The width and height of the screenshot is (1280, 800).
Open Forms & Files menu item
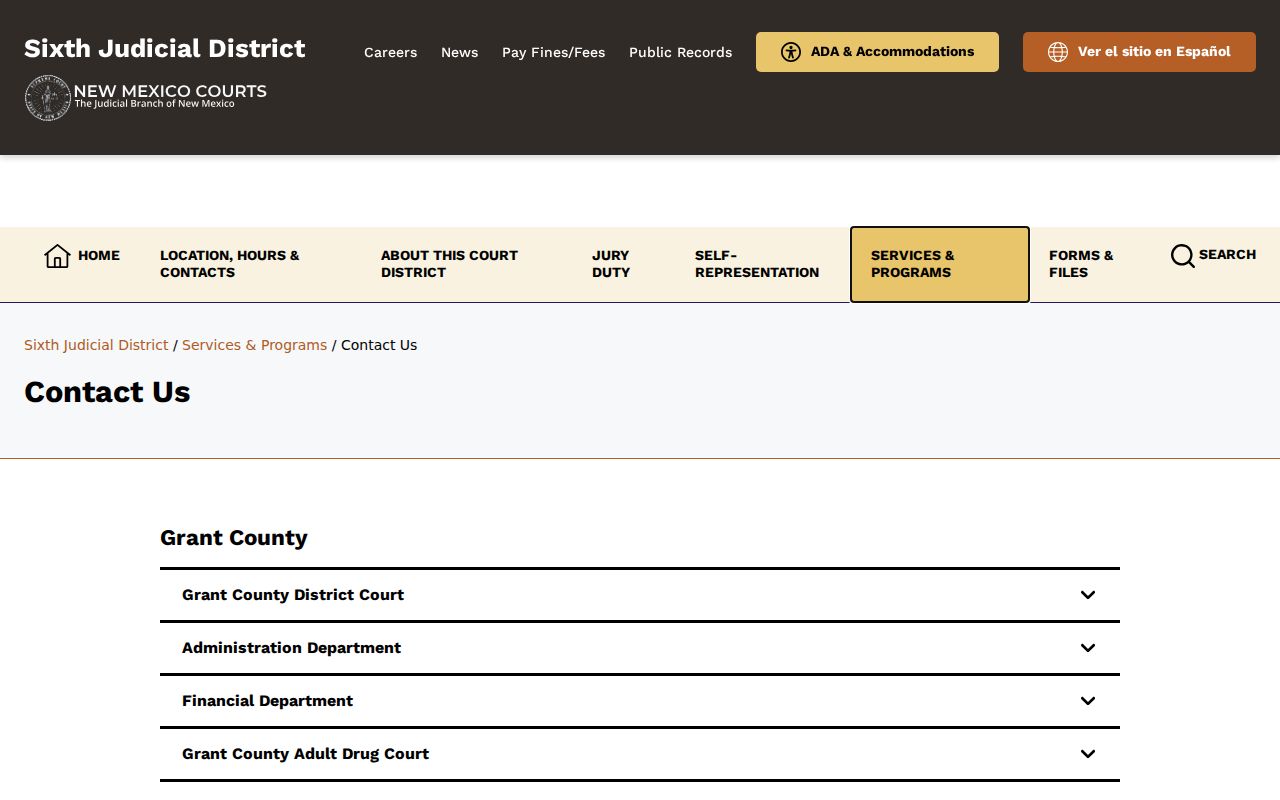tap(1081, 264)
